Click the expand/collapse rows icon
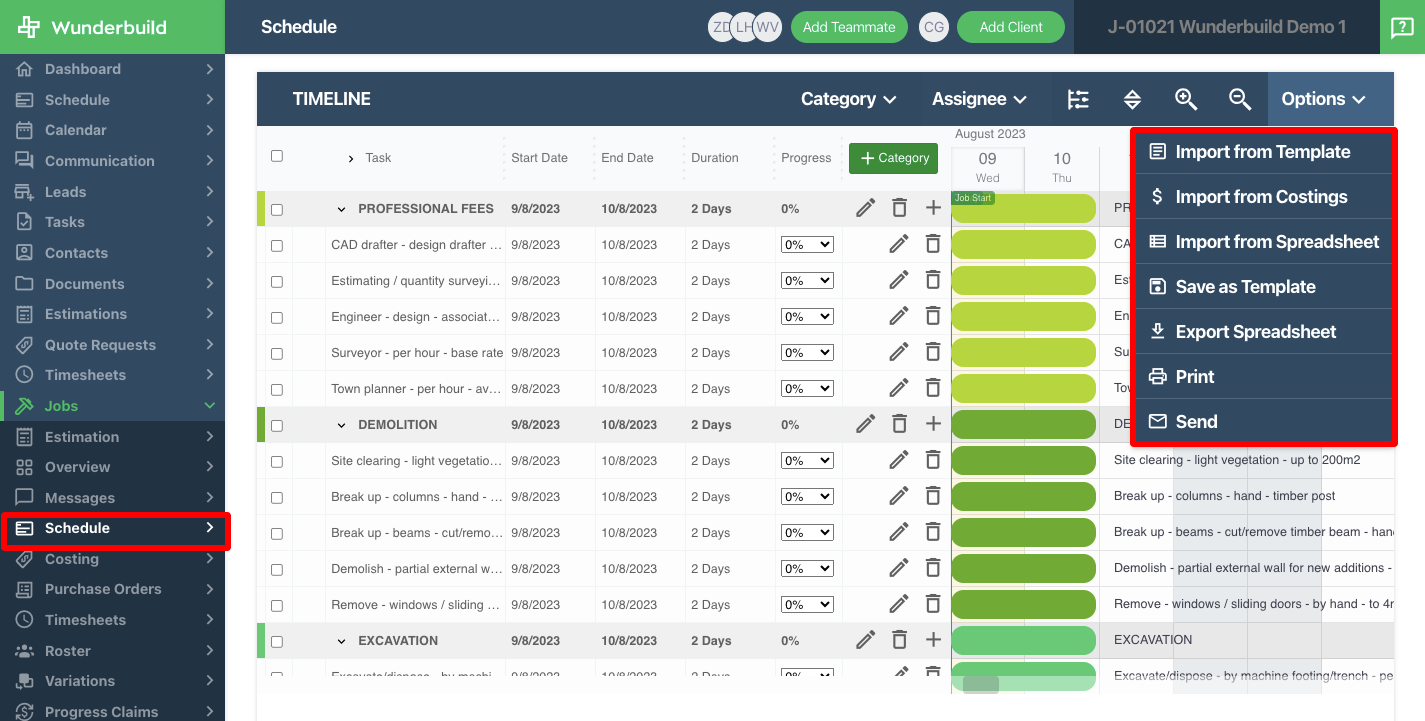This screenshot has width=1425, height=721. [x=1132, y=99]
